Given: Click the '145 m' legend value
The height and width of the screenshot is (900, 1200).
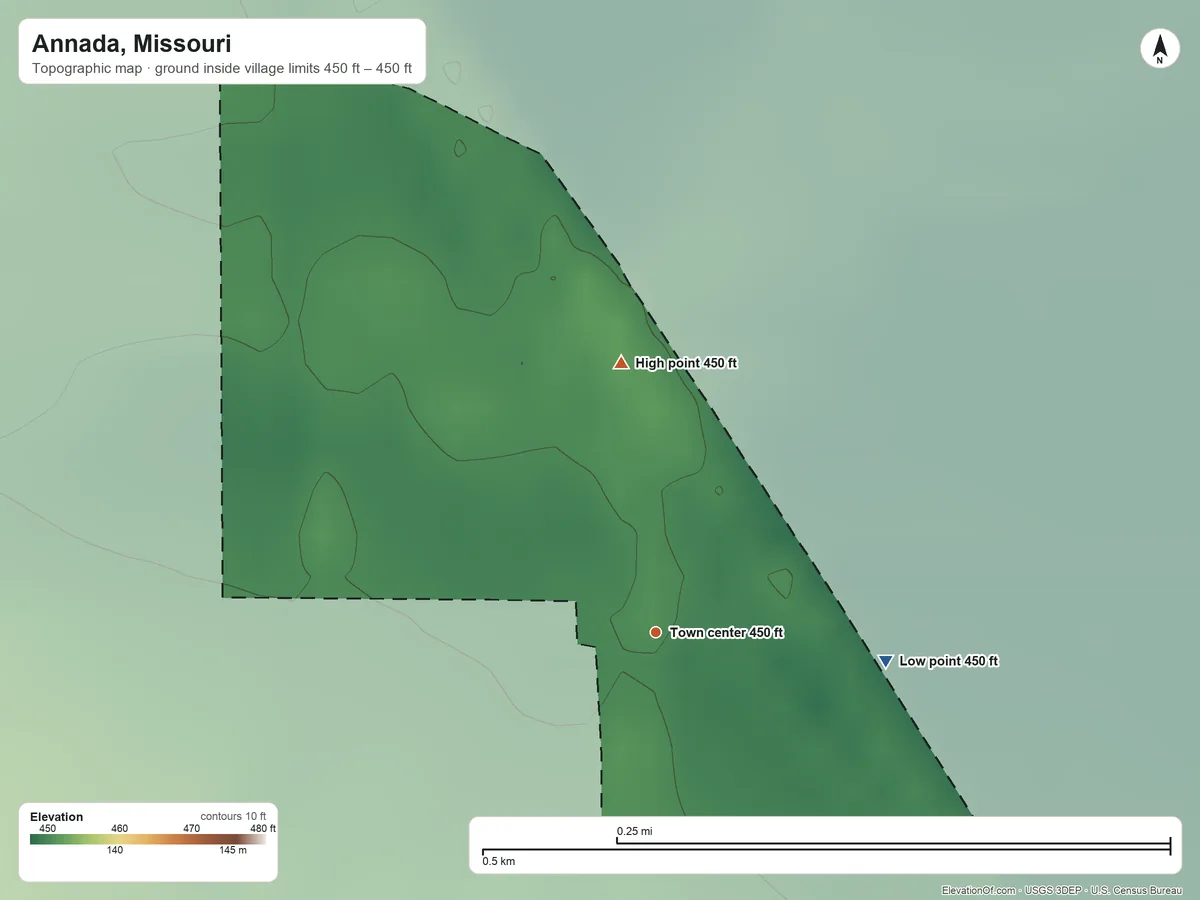Looking at the screenshot, I should tap(233, 851).
